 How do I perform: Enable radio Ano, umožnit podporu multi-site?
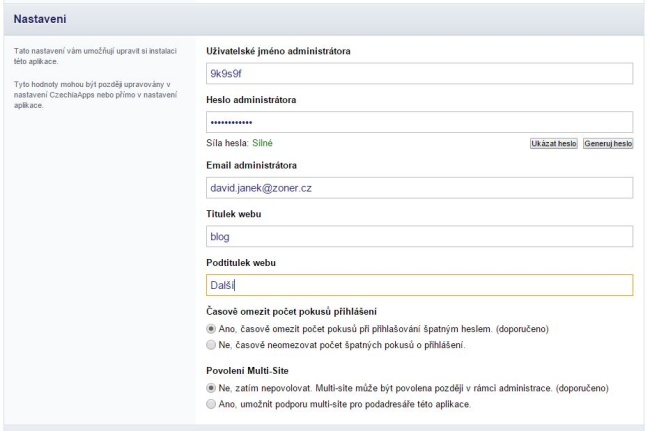tap(210, 403)
